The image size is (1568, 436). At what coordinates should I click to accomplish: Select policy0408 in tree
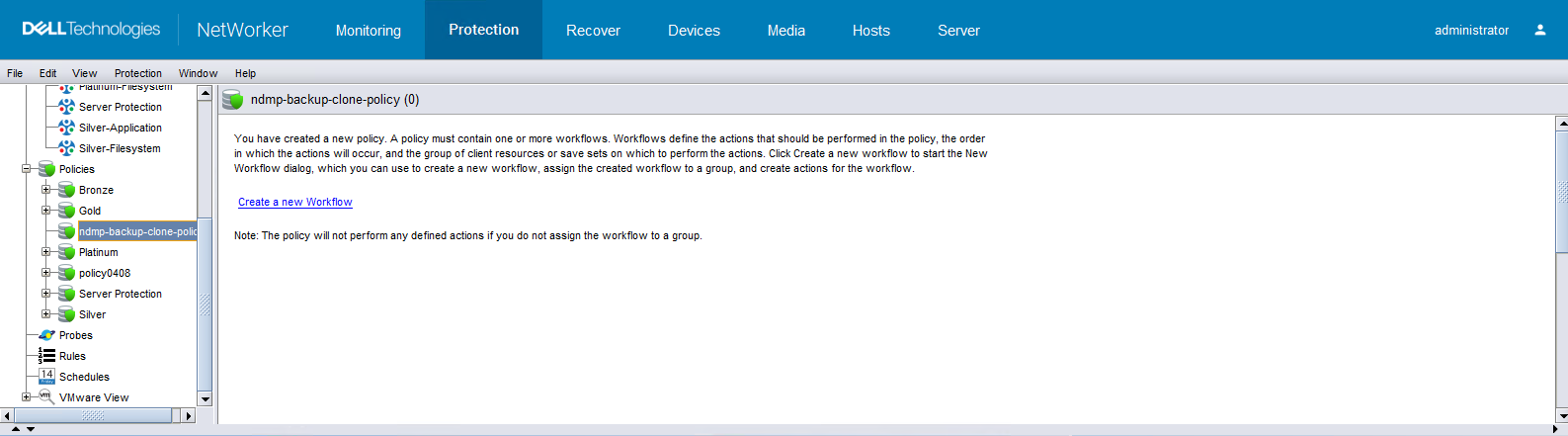coord(105,273)
